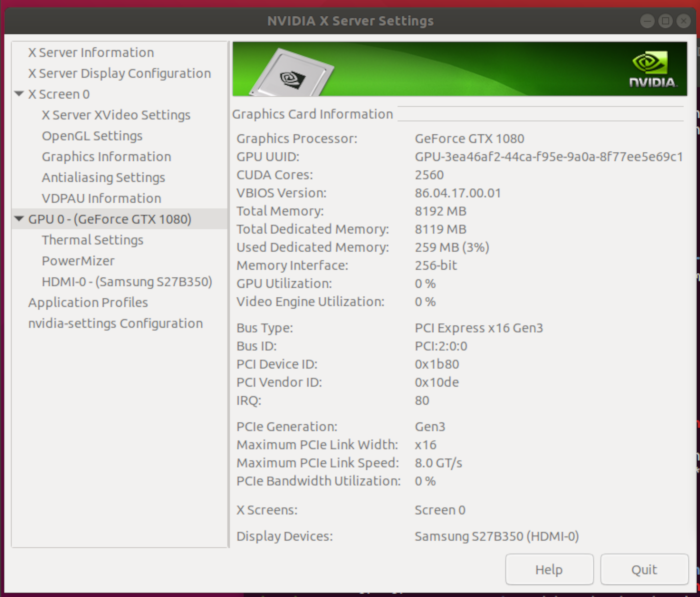This screenshot has width=700, height=597.
Task: Open Graphics Information page
Action: tap(106, 157)
